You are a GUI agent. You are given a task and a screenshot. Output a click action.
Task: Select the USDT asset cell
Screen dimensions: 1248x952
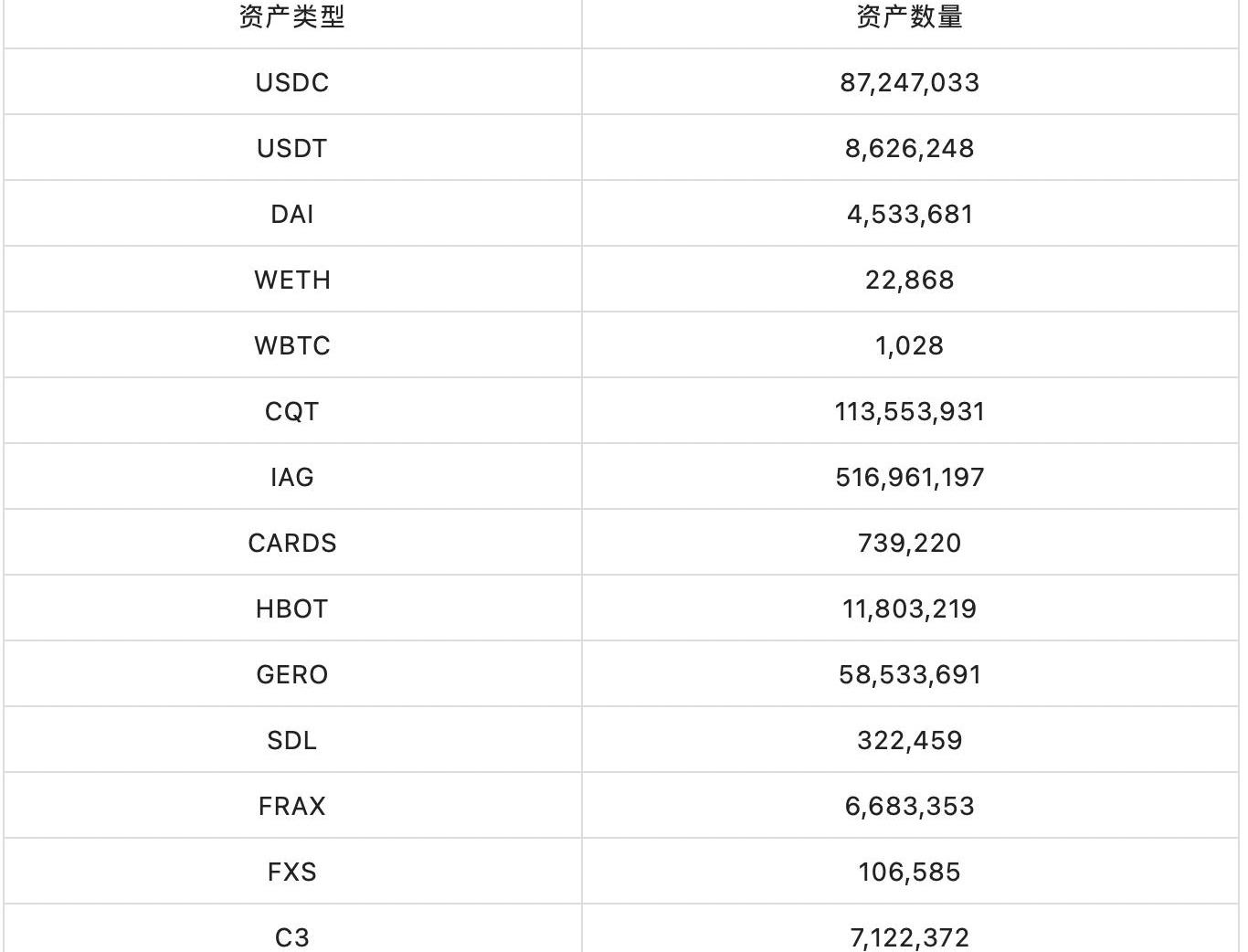pos(292,148)
